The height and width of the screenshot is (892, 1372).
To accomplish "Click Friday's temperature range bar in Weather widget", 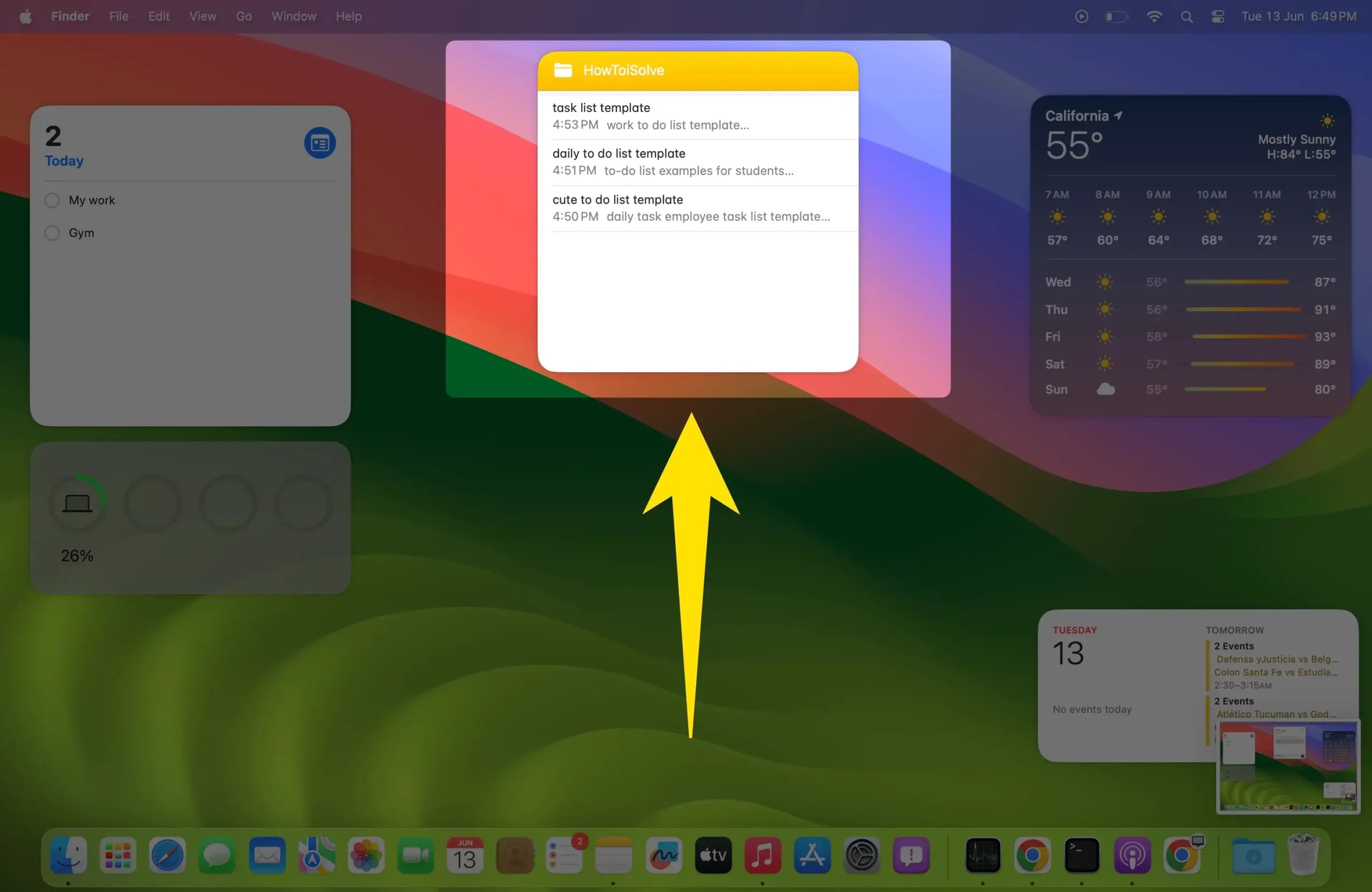I will [1245, 336].
